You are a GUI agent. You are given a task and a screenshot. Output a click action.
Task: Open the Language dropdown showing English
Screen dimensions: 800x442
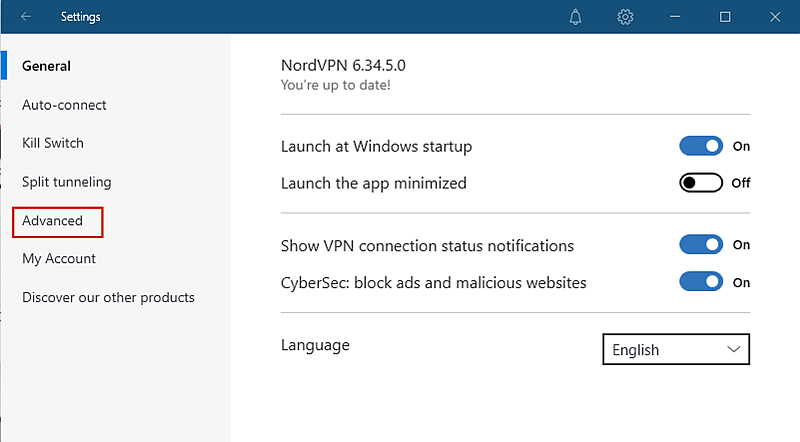[676, 349]
